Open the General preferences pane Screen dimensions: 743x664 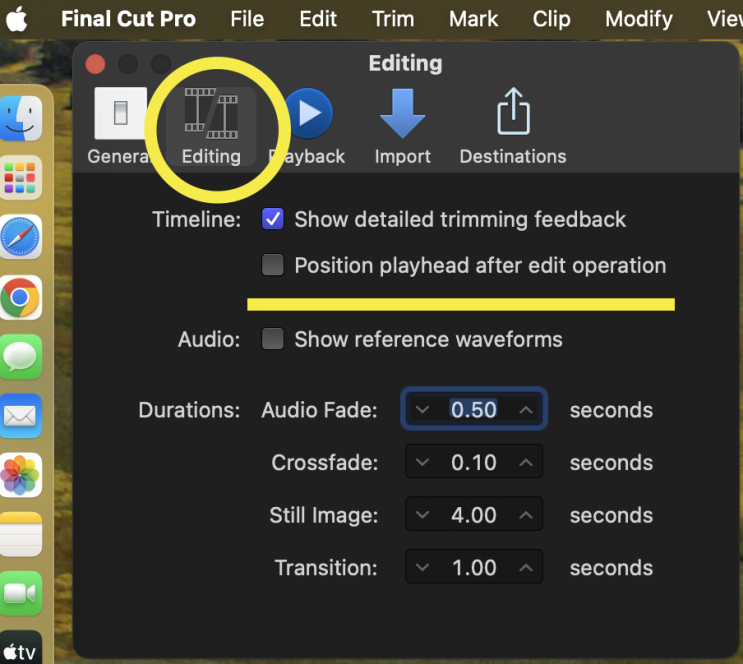(119, 125)
